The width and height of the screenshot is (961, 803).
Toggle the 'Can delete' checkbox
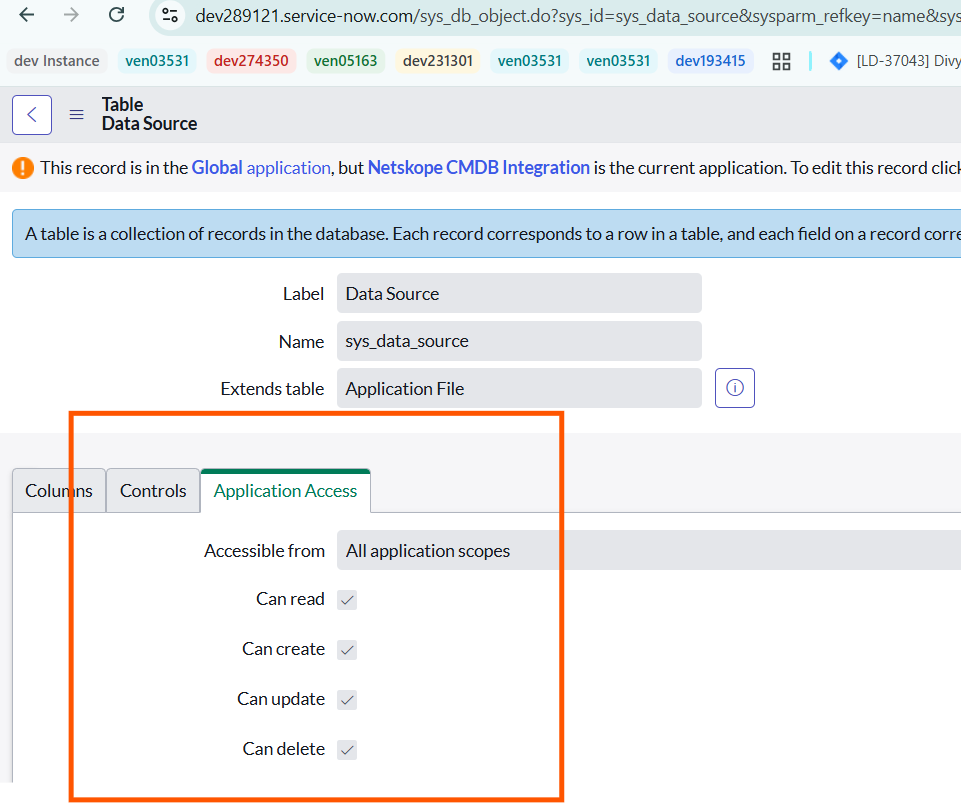pos(347,750)
